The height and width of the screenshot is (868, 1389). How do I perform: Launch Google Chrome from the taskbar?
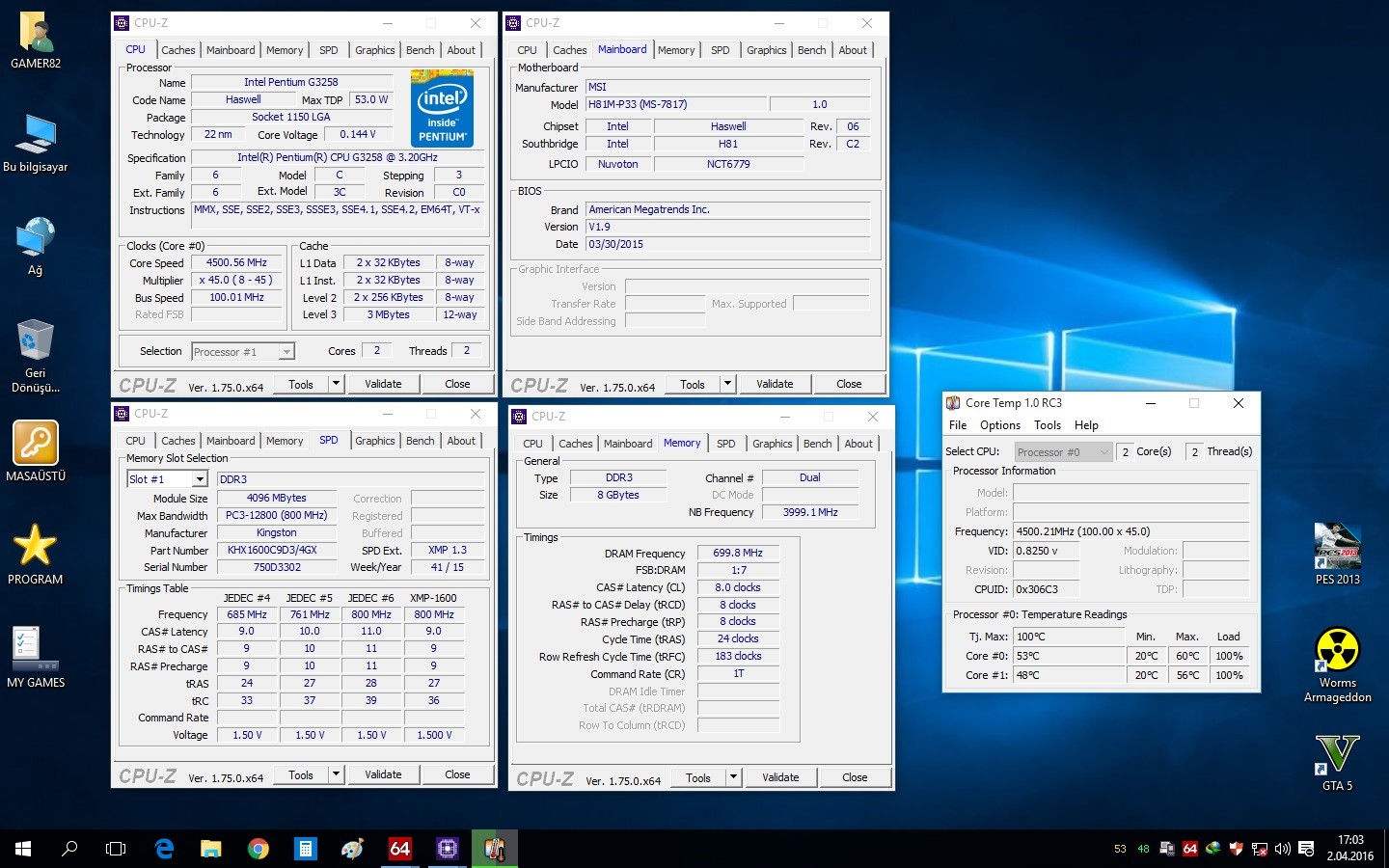tap(258, 849)
